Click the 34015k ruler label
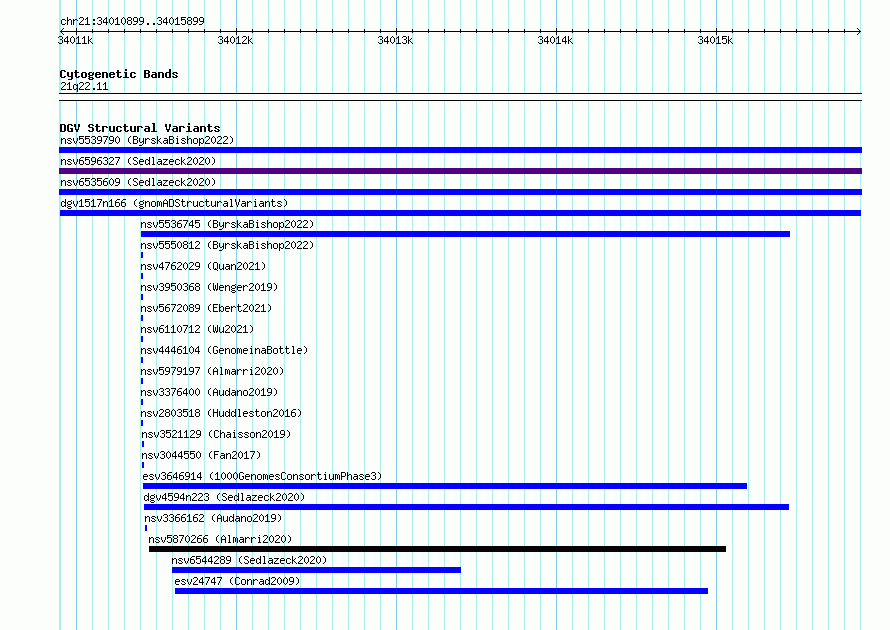Image resolution: width=890 pixels, height=630 pixels. pos(716,40)
